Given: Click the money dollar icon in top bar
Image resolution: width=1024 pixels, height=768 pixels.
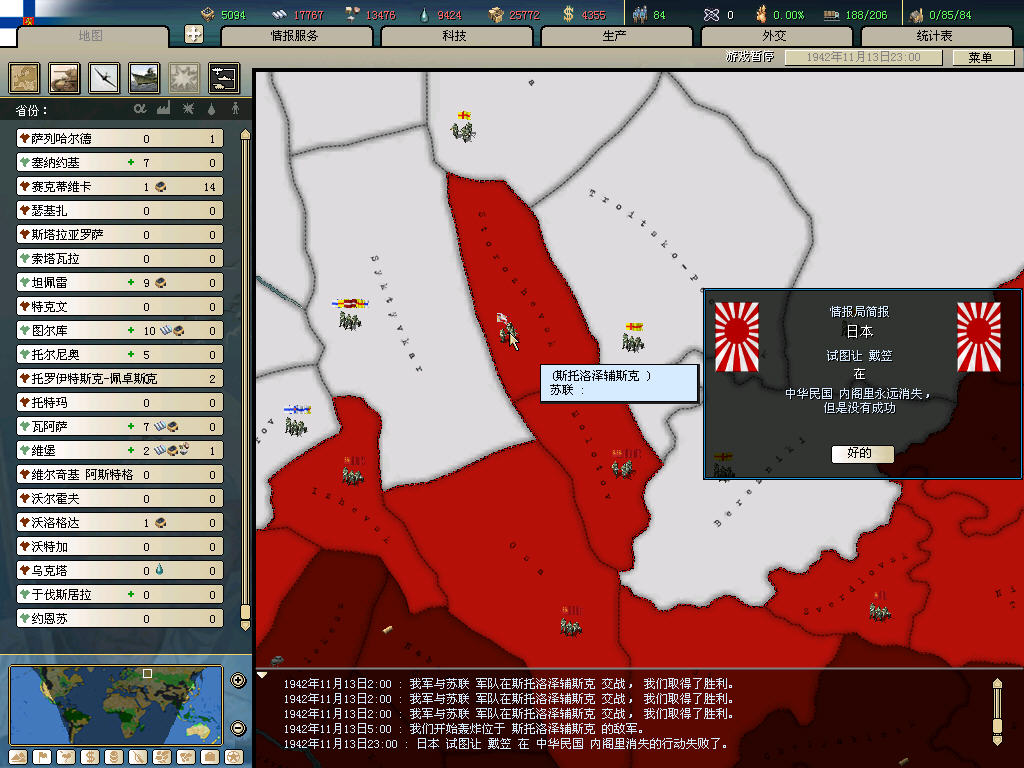Looking at the screenshot, I should (569, 14).
